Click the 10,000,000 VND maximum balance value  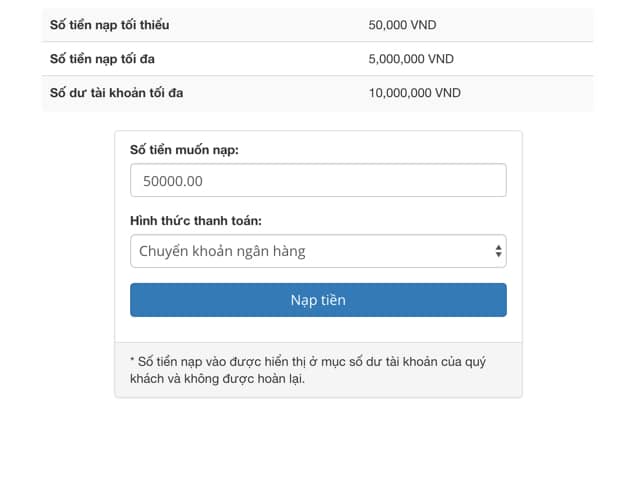click(414, 93)
